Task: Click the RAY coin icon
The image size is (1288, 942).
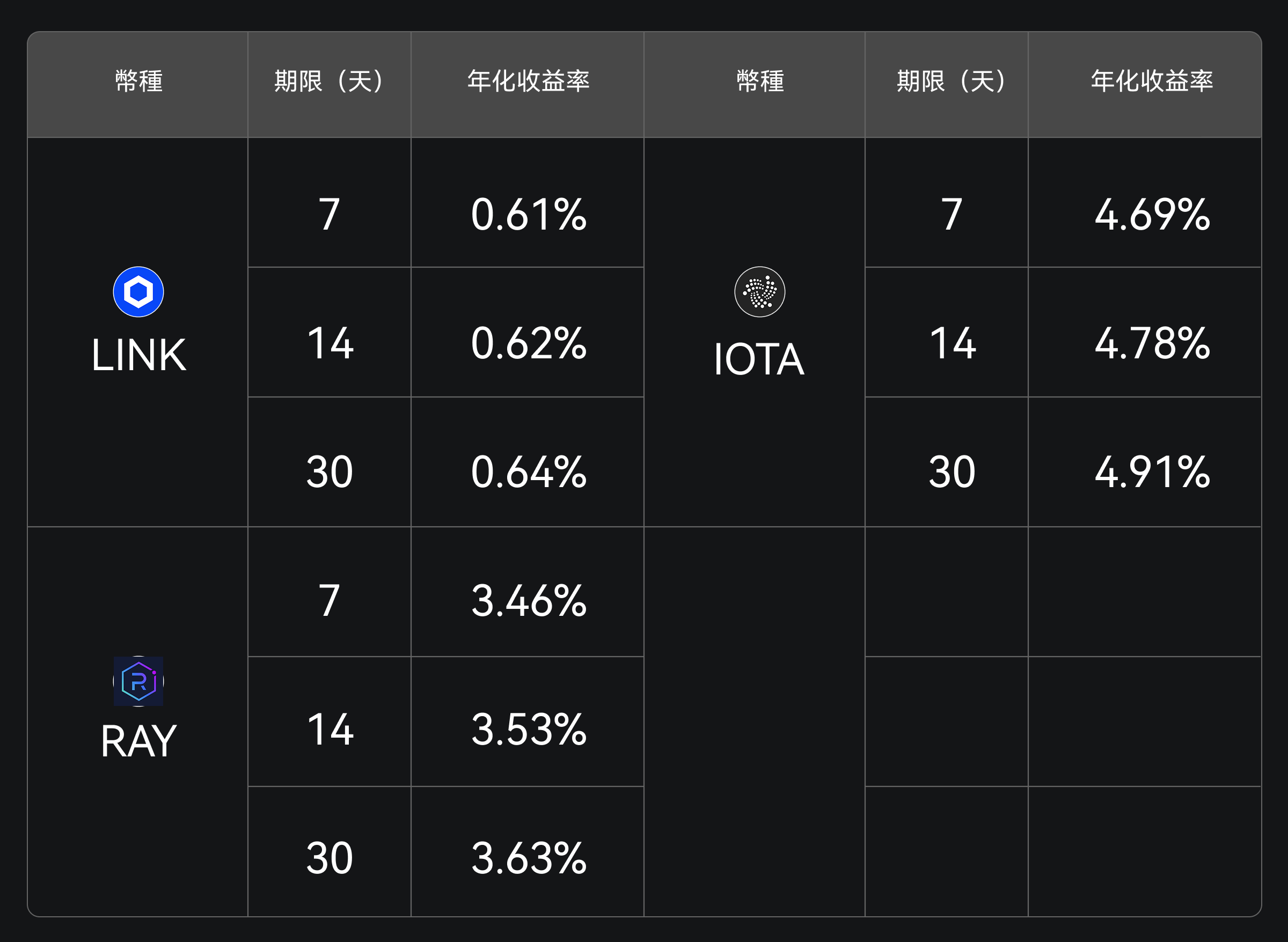Action: [138, 681]
